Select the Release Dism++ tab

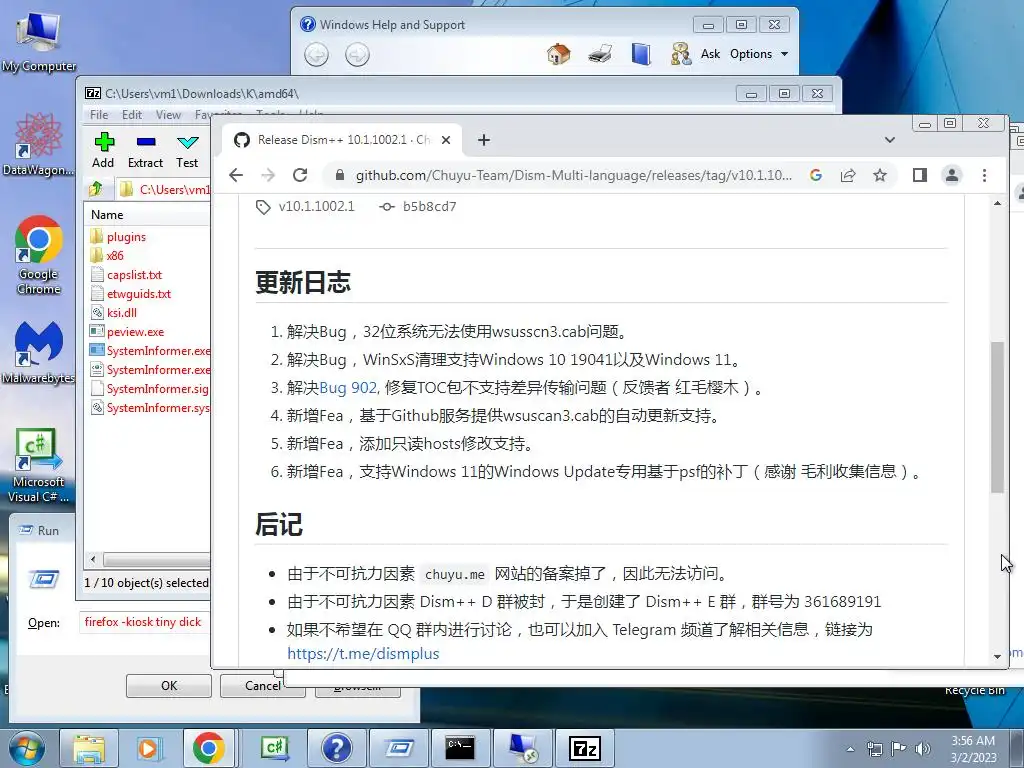point(342,140)
